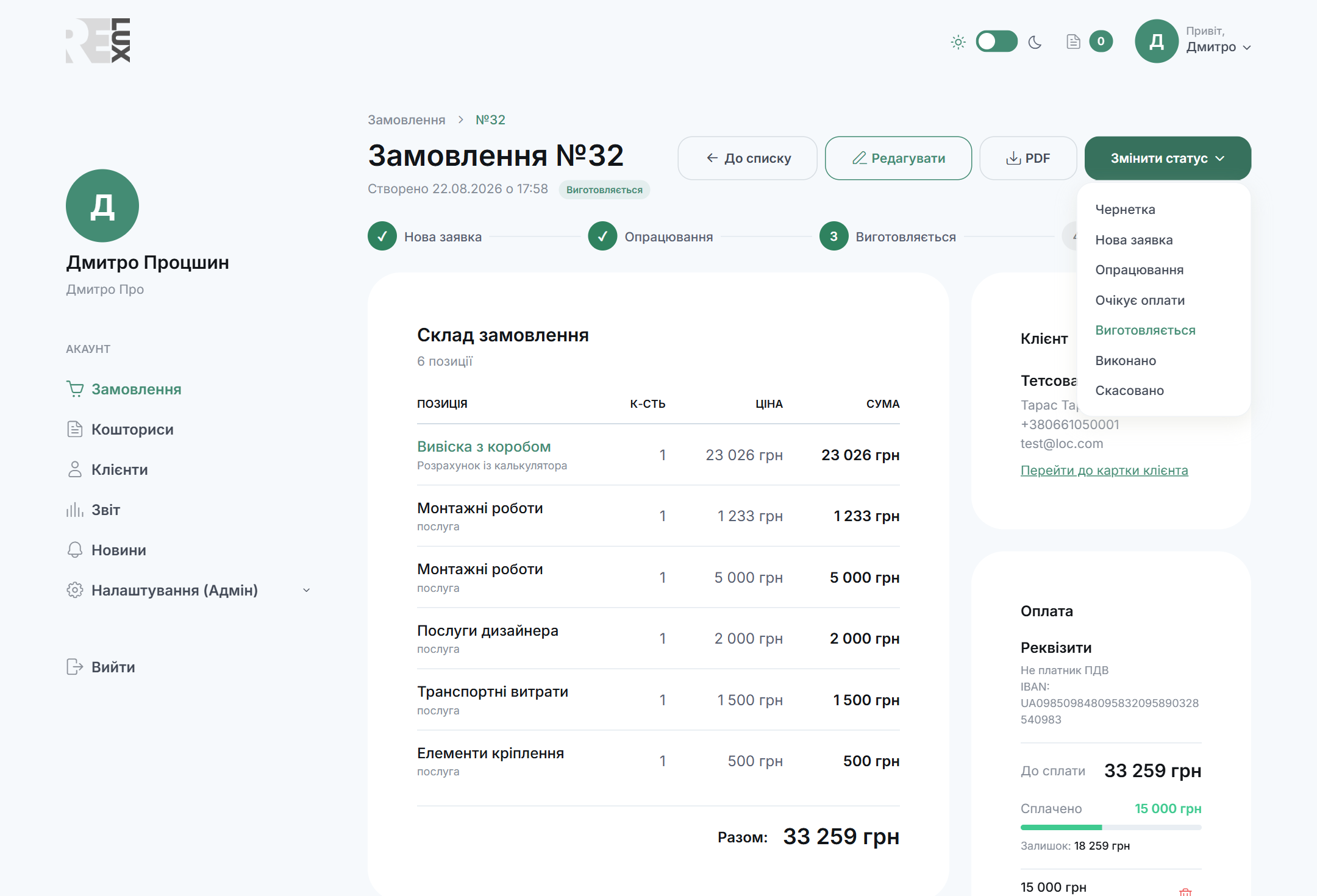This screenshot has width=1317, height=896.
Task: Click the Редагувати button
Action: pos(898,158)
